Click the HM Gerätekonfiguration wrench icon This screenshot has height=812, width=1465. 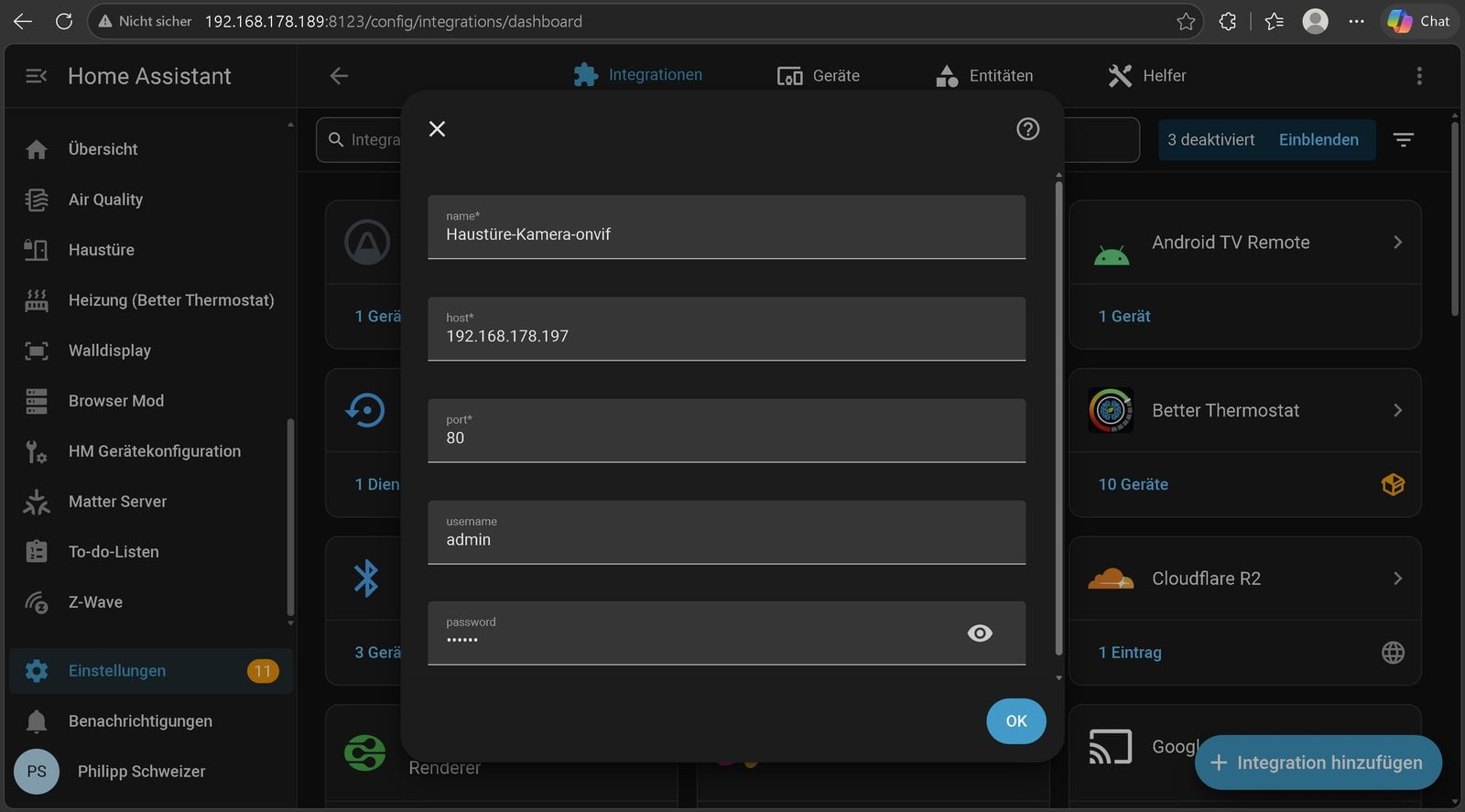pos(37,451)
